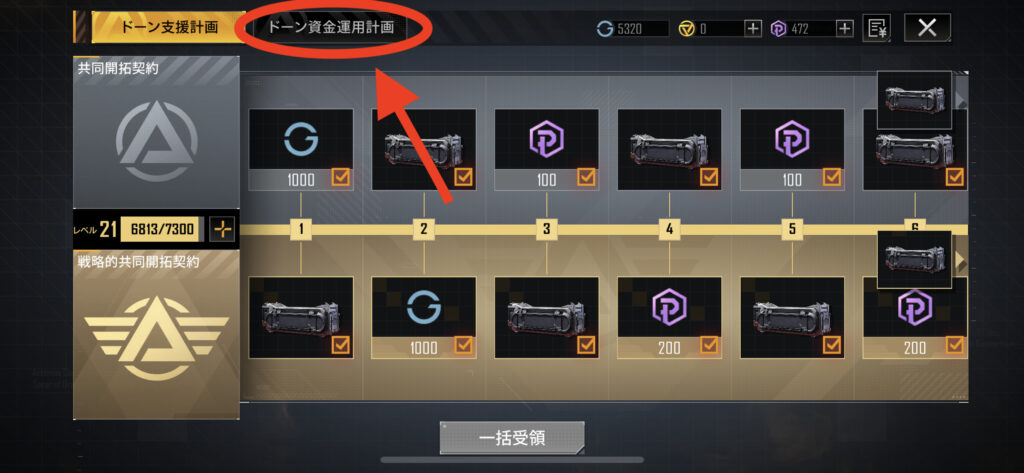The width and height of the screenshot is (1024, 473).
Task: Toggle the checkbox on level 1 premium crate
Action: click(341, 344)
